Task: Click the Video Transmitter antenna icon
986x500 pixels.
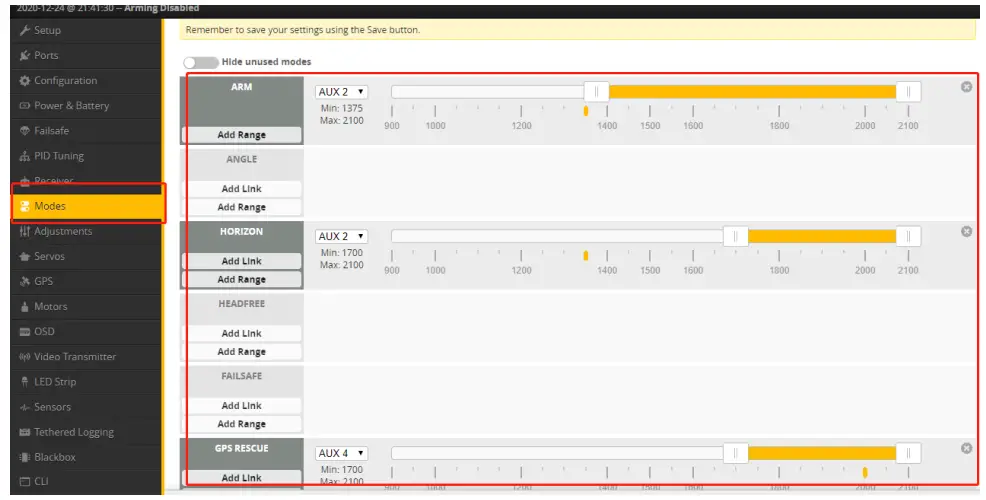Action: coord(25,357)
